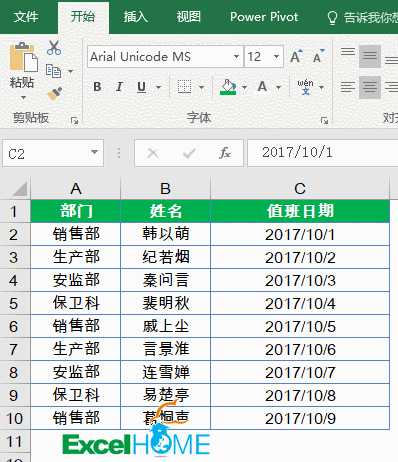The height and width of the screenshot is (462, 398).
Task: Toggle Bold formatting
Action: [x=97, y=87]
